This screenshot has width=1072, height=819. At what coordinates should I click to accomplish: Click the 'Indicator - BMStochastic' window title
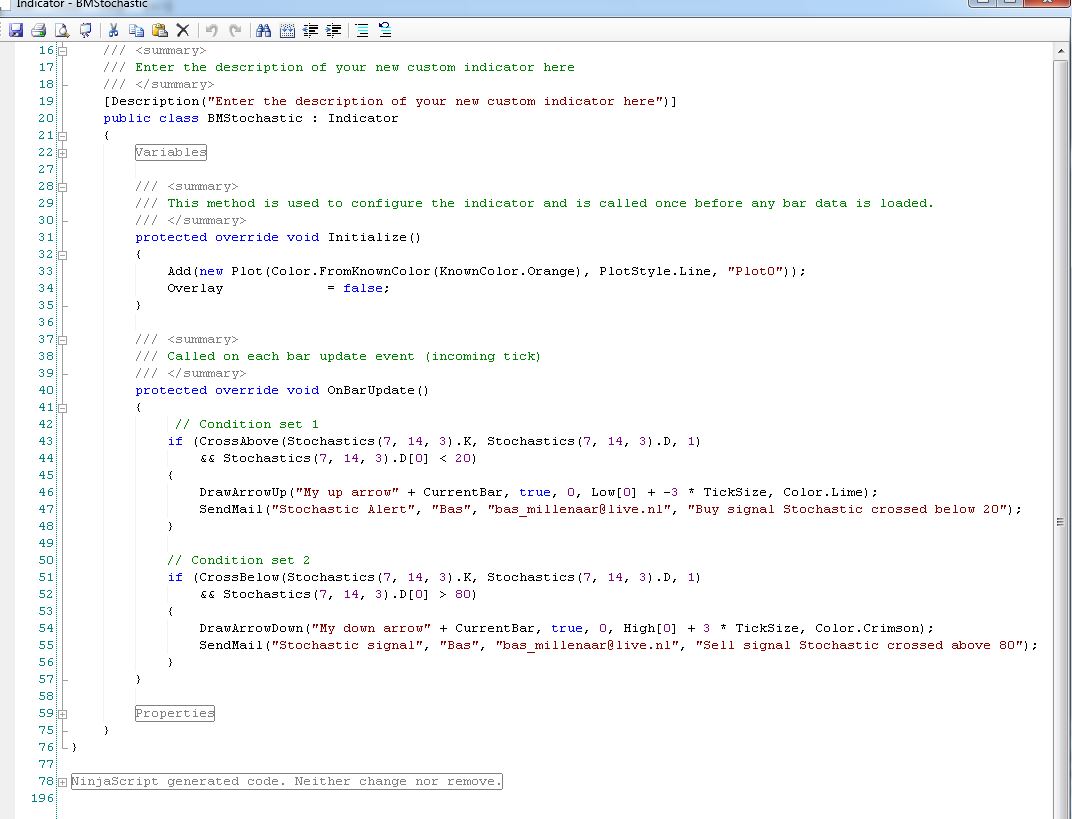pos(81,4)
